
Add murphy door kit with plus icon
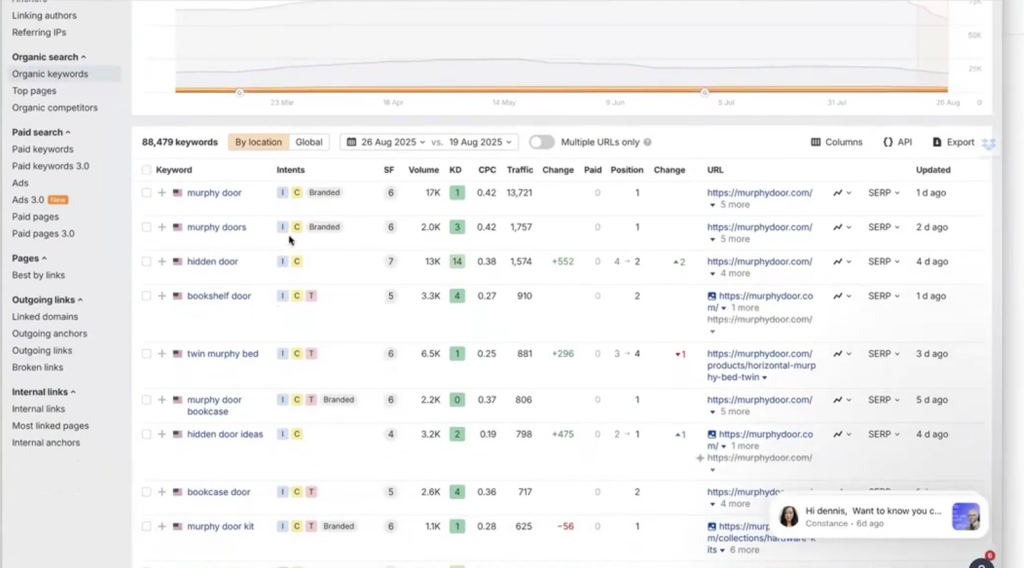click(162, 526)
